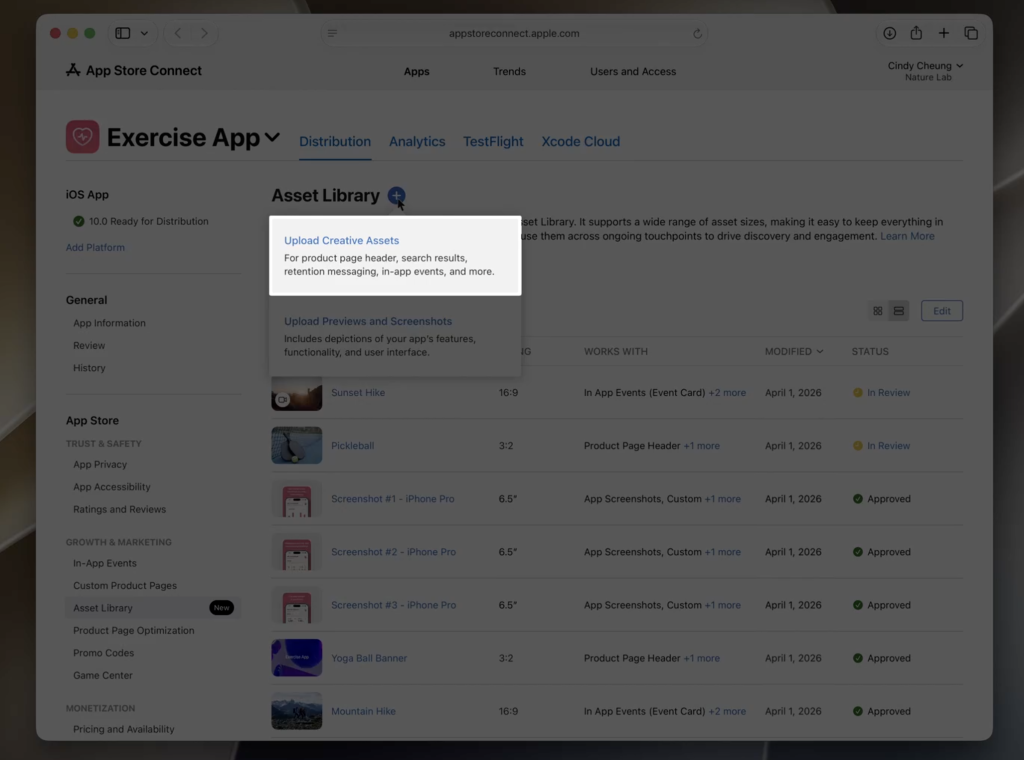Screen dimensions: 1024x760
Task: Go forward with the Safari forward arrow
Action: [x=204, y=33]
